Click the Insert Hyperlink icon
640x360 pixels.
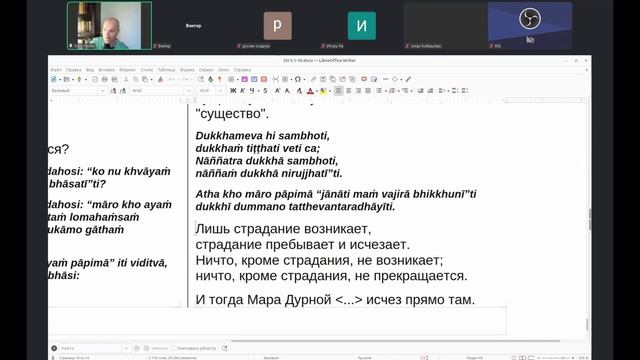[313, 79]
